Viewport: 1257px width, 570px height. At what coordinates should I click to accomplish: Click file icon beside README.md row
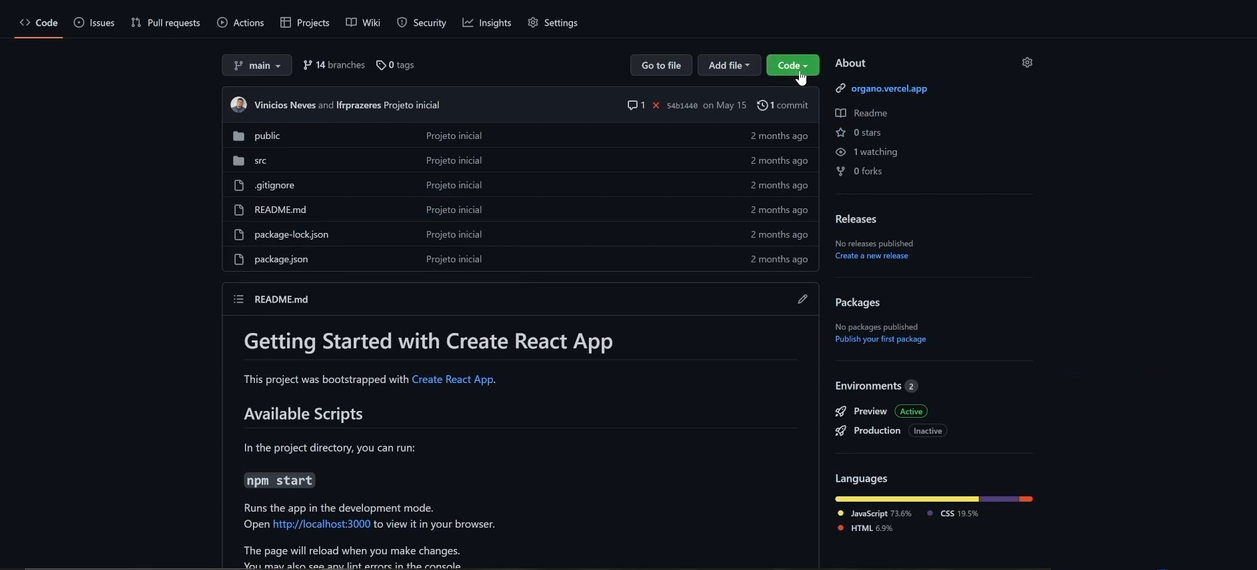tap(238, 210)
